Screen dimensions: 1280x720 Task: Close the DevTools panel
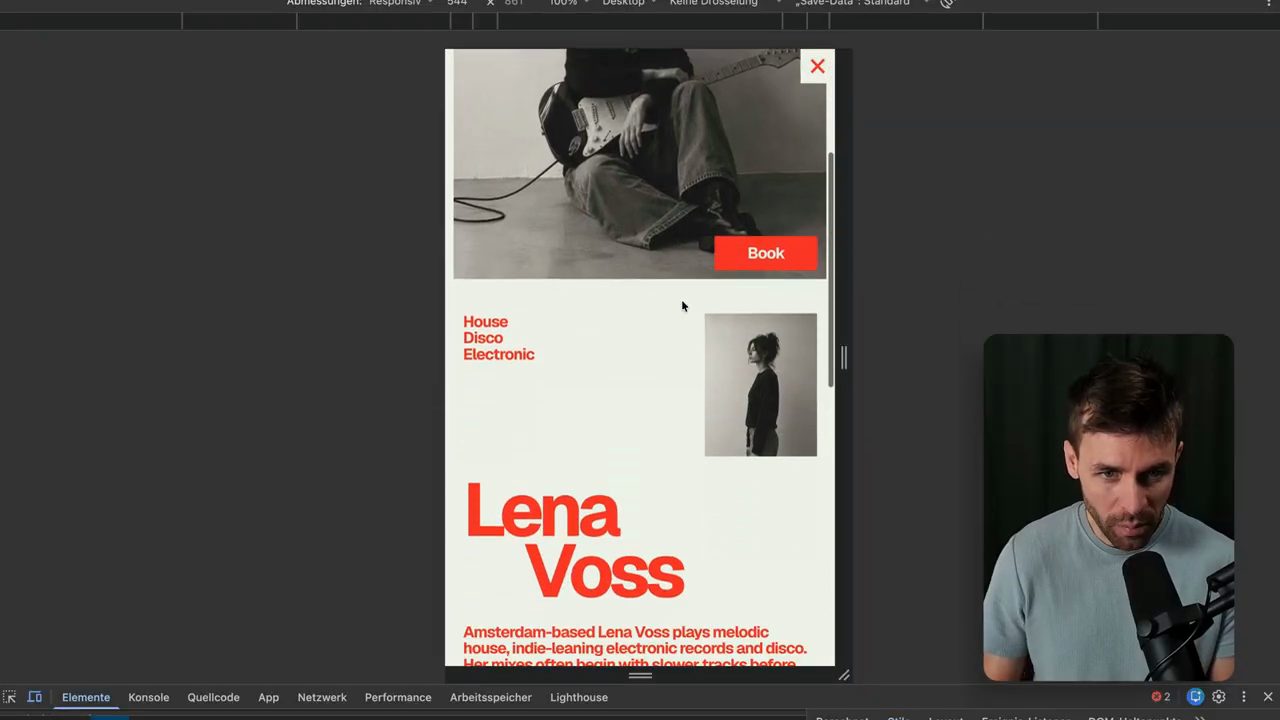1268,697
